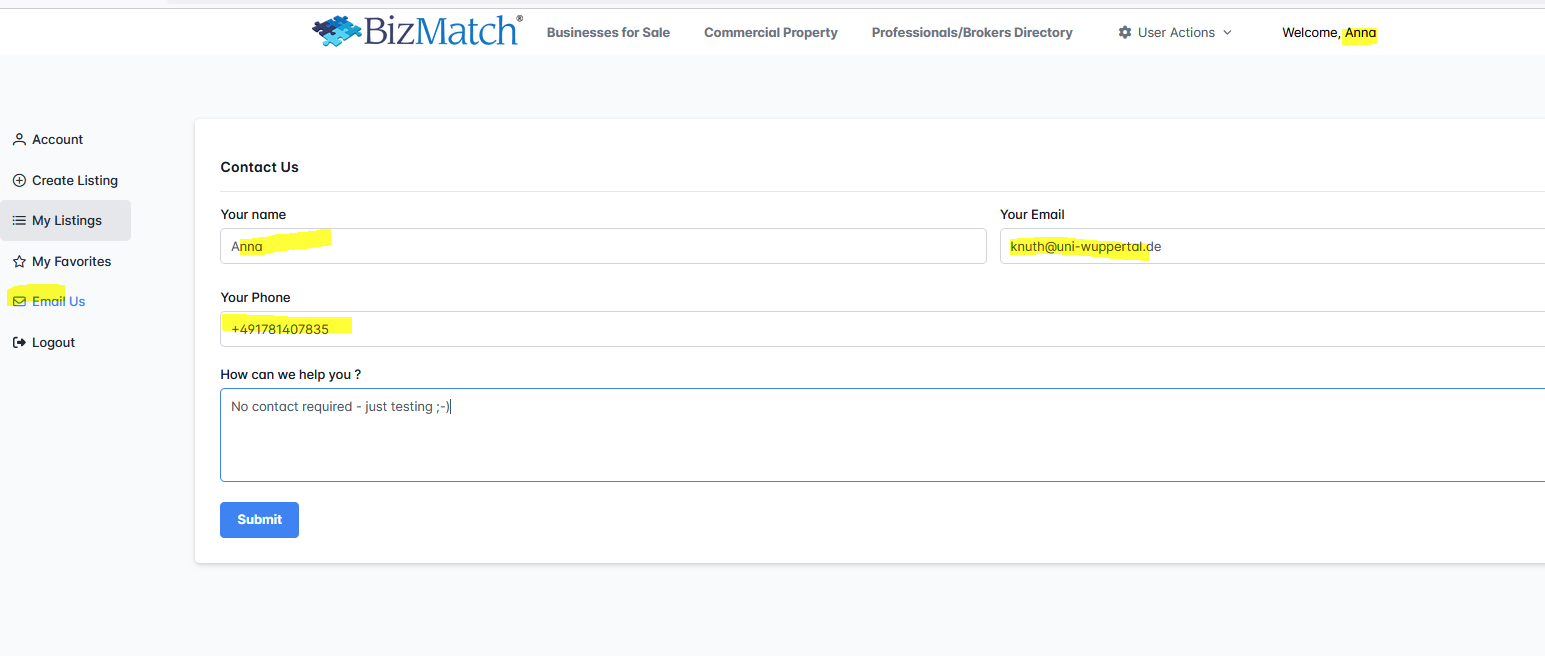Expand the User Actions dropdown chevron

click(x=1228, y=33)
